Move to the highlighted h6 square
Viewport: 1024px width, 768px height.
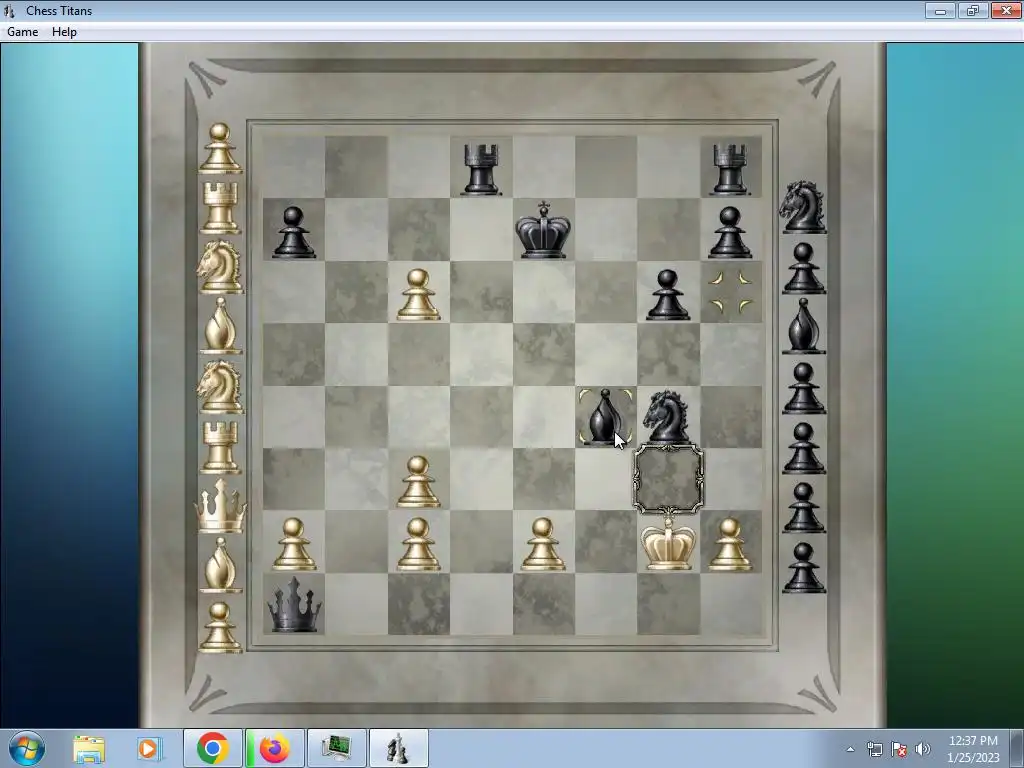point(731,292)
